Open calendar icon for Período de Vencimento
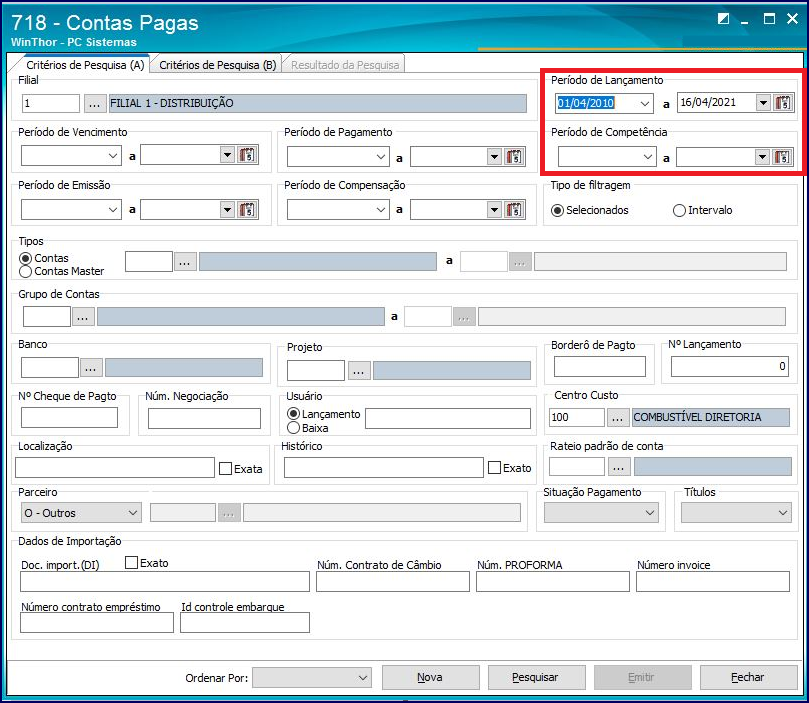Viewport: 809px width, 703px height. tap(248, 154)
